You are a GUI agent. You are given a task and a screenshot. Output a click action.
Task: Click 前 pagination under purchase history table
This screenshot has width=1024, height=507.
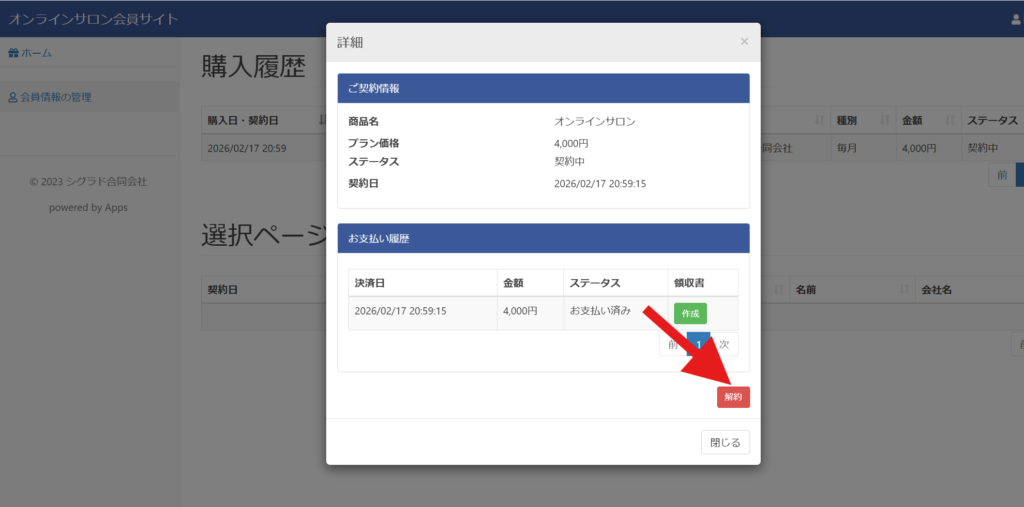click(1000, 175)
